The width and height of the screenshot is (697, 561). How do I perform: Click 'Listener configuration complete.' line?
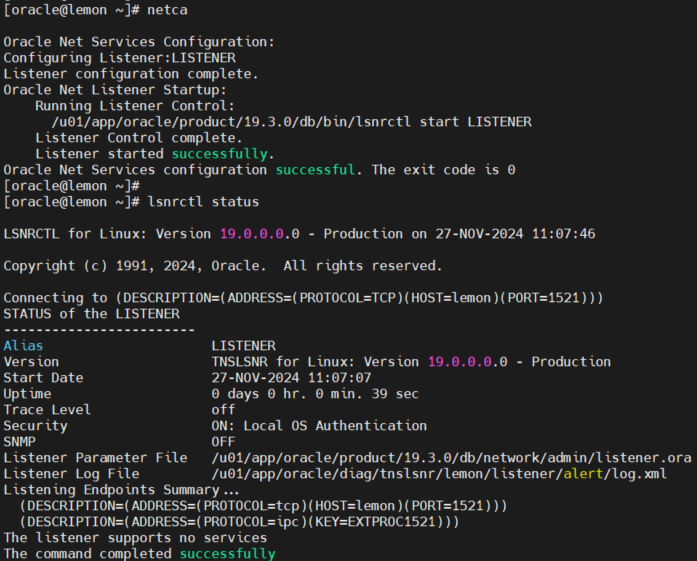pos(131,74)
